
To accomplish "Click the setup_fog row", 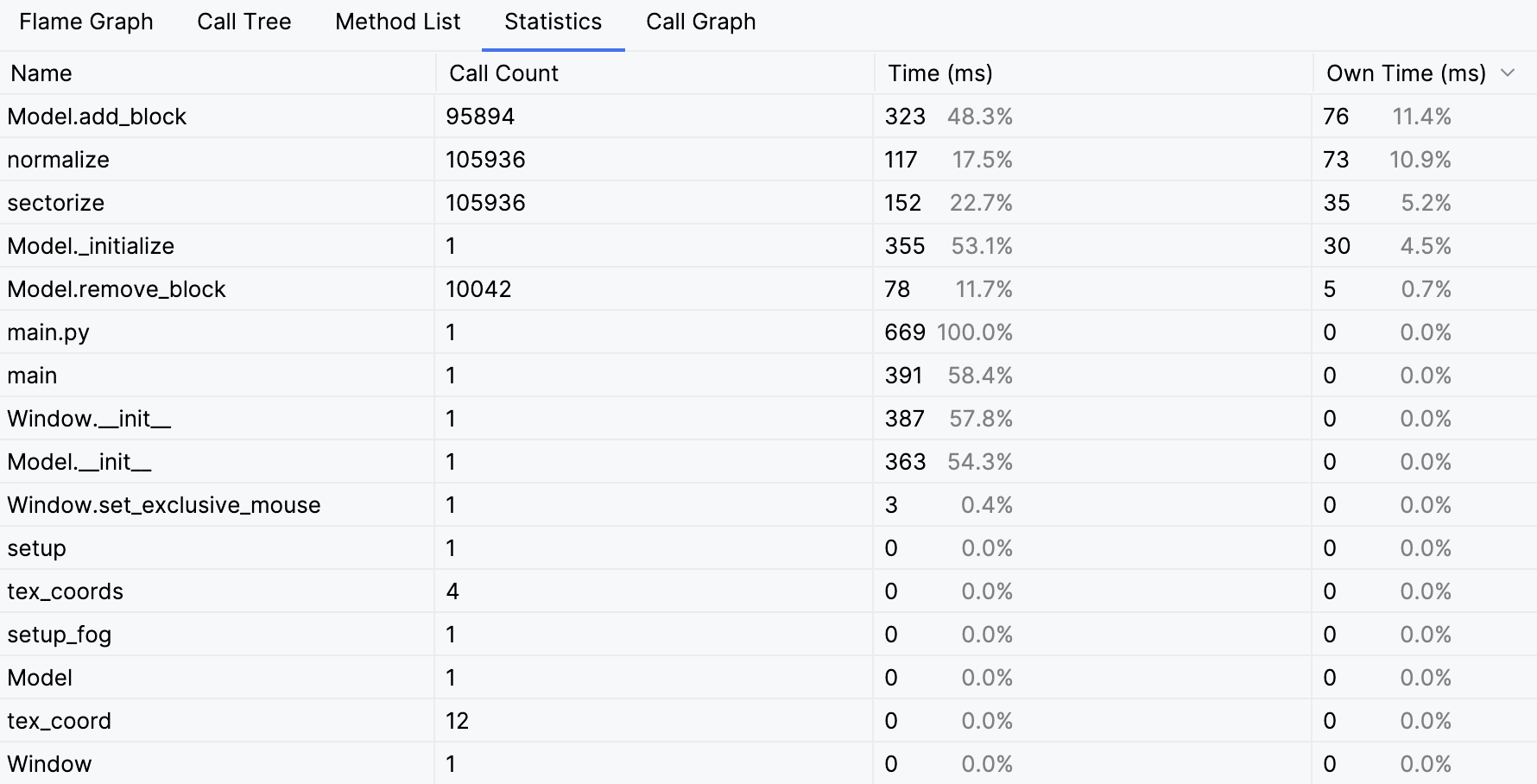I will [x=59, y=634].
